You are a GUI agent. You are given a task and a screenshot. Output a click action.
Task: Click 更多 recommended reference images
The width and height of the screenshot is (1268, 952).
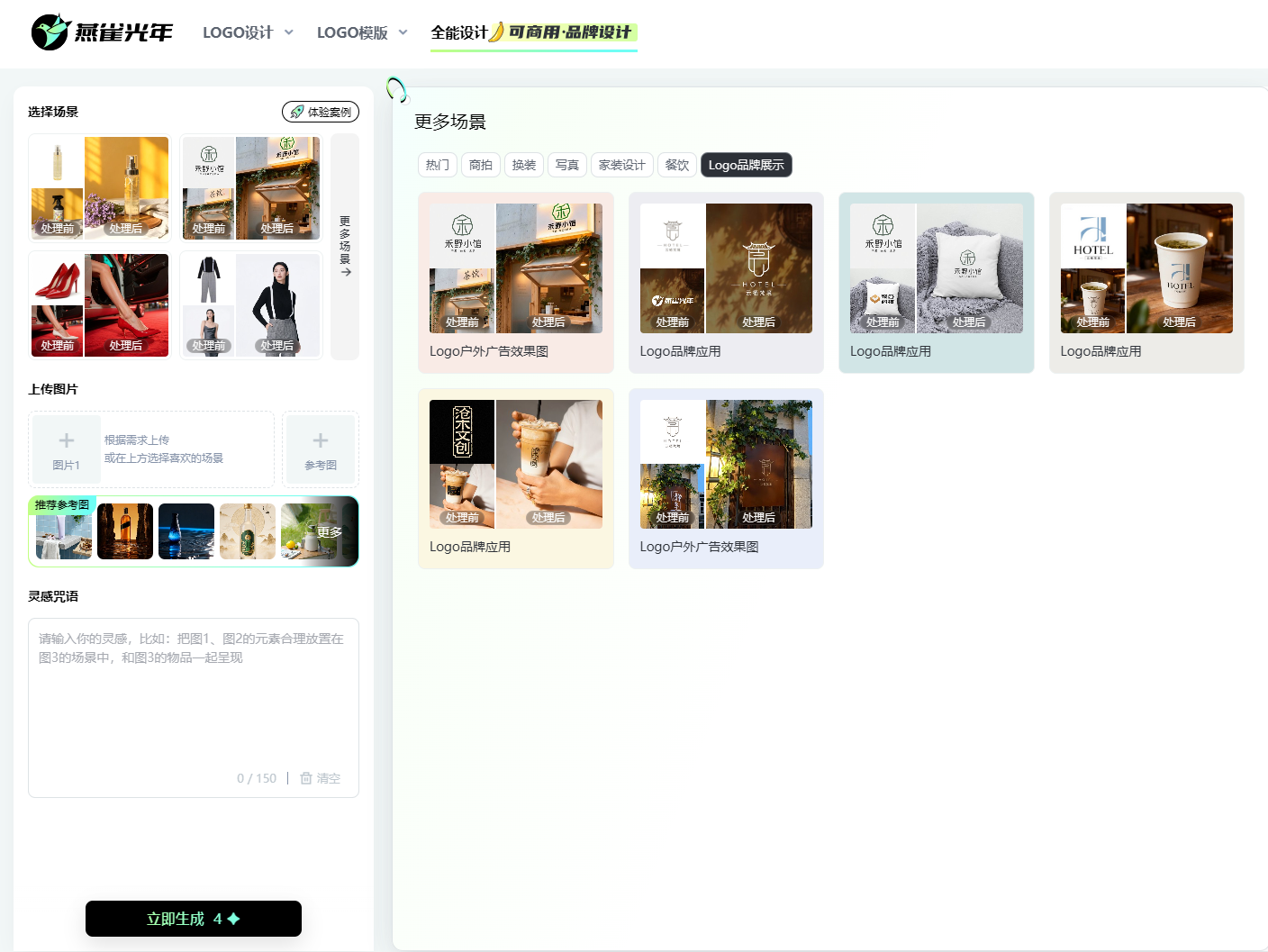[x=330, y=532]
